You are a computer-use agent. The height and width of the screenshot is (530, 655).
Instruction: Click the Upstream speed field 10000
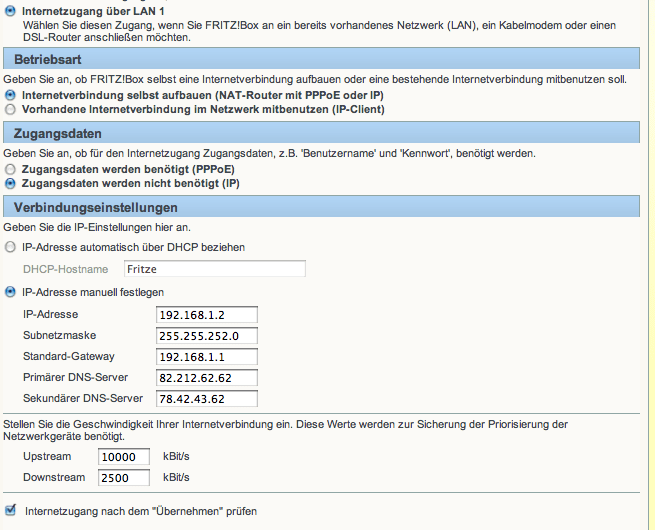coord(124,456)
